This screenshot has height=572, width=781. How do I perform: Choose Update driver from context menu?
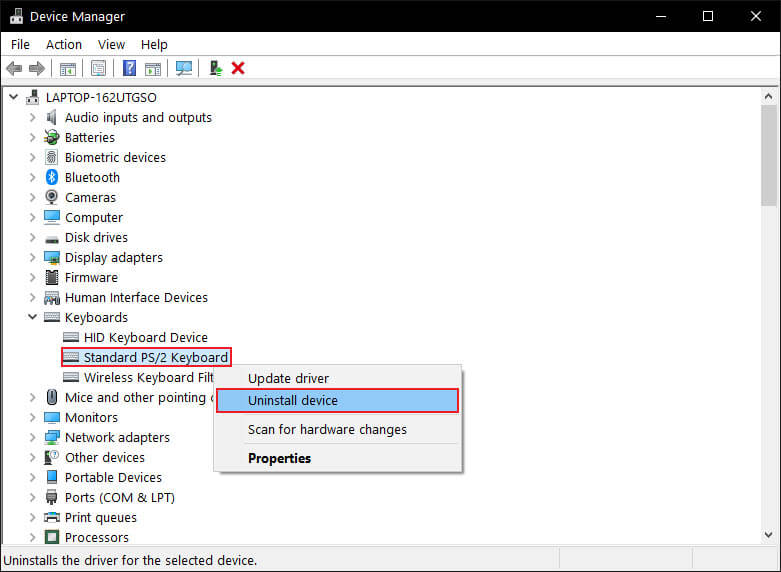[x=337, y=378]
